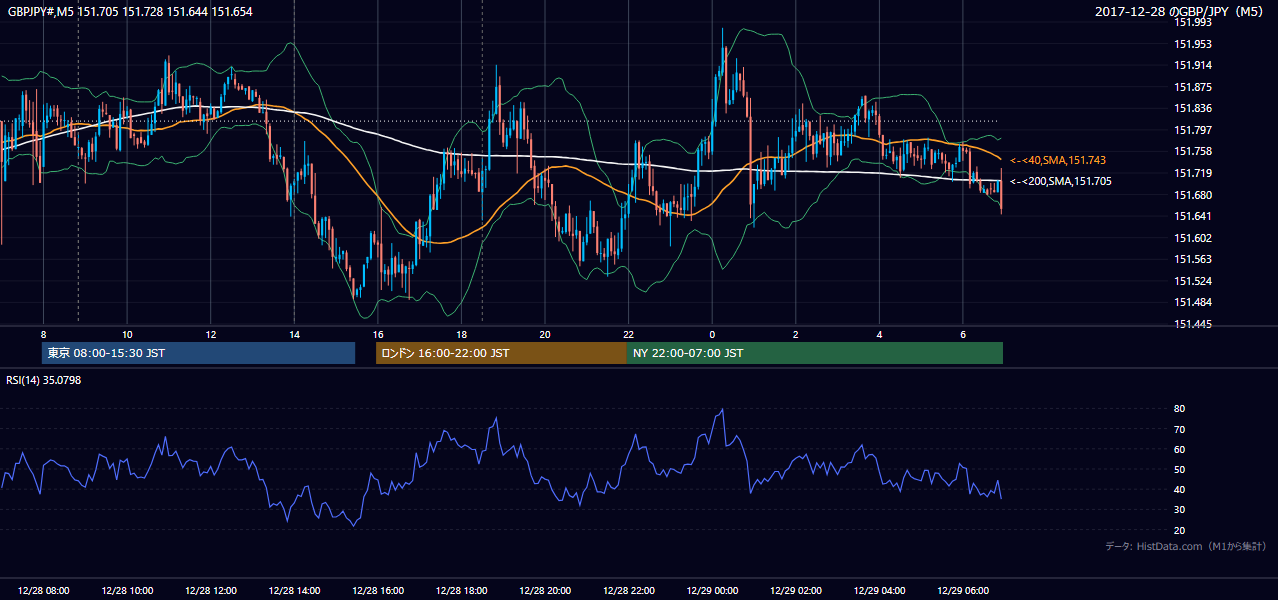Click the 2017-12-28 のGBP/JPY（M5） chart title

[x=1180, y=12]
